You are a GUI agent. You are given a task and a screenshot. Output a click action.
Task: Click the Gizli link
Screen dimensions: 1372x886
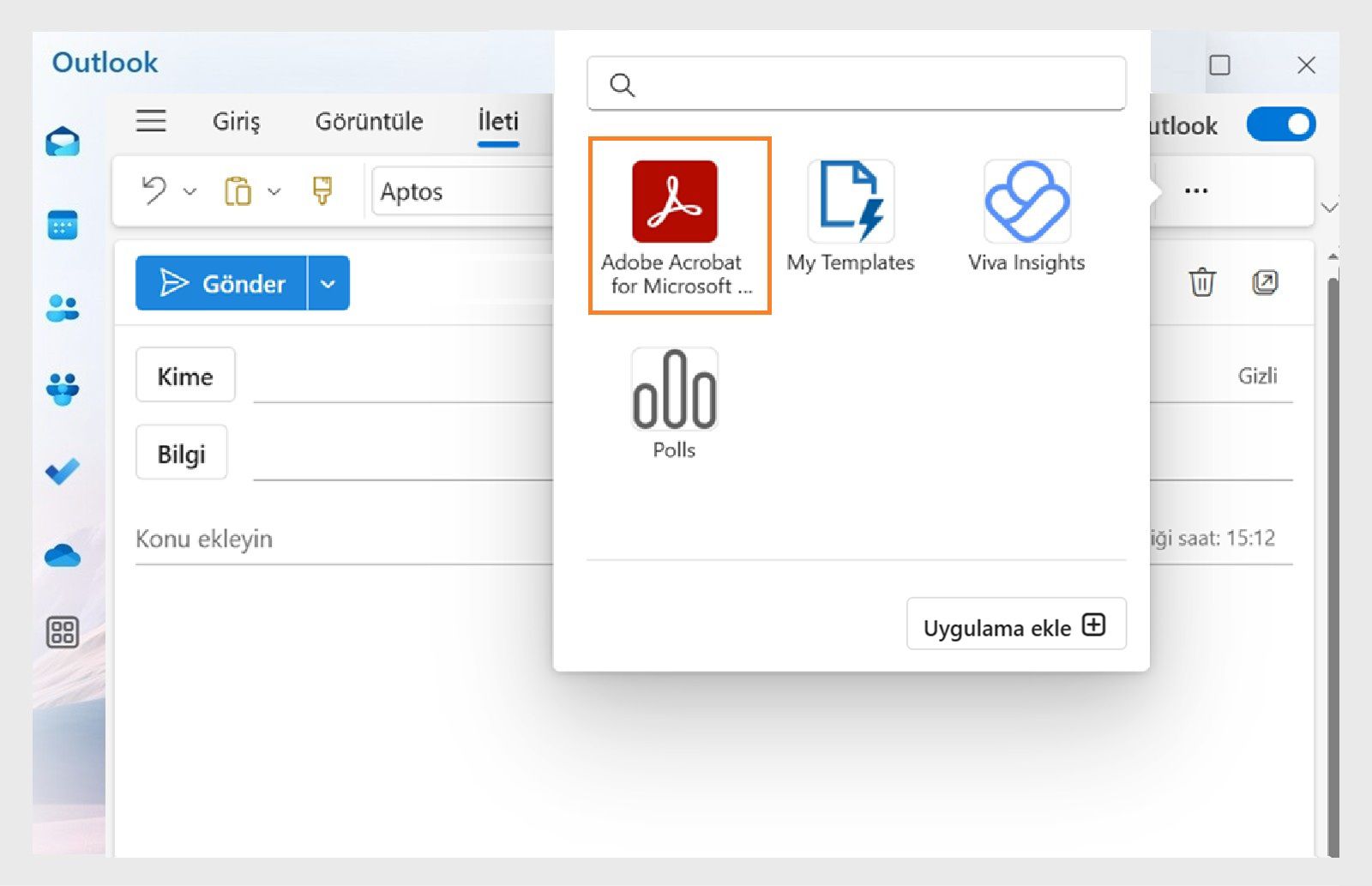[x=1259, y=375]
